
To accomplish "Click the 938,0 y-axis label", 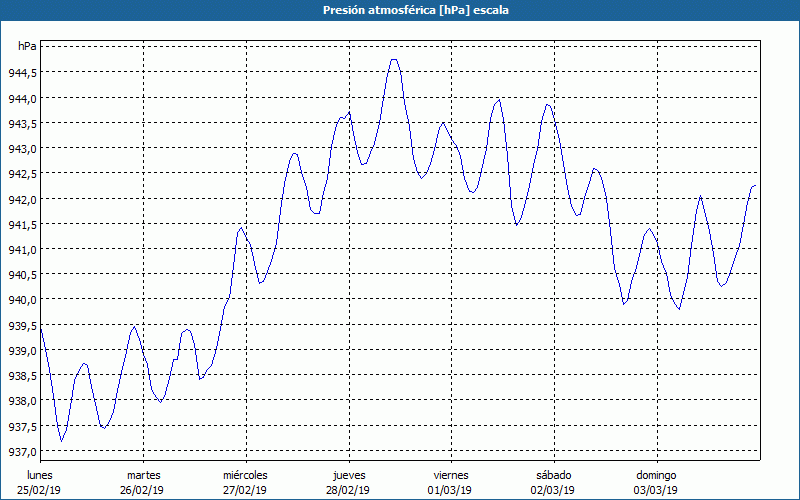I will [22, 401].
